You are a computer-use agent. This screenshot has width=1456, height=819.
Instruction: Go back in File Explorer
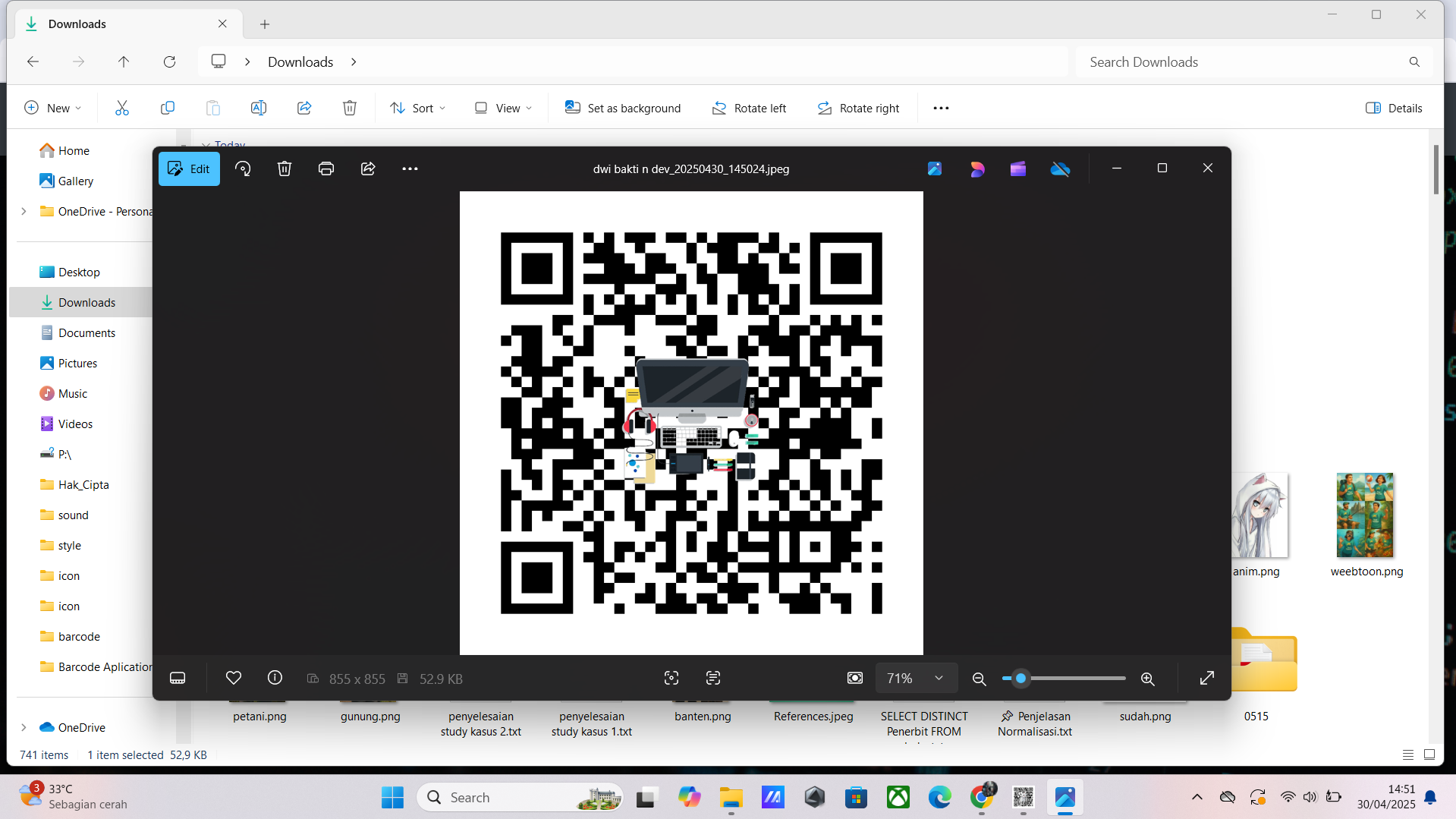(33, 61)
